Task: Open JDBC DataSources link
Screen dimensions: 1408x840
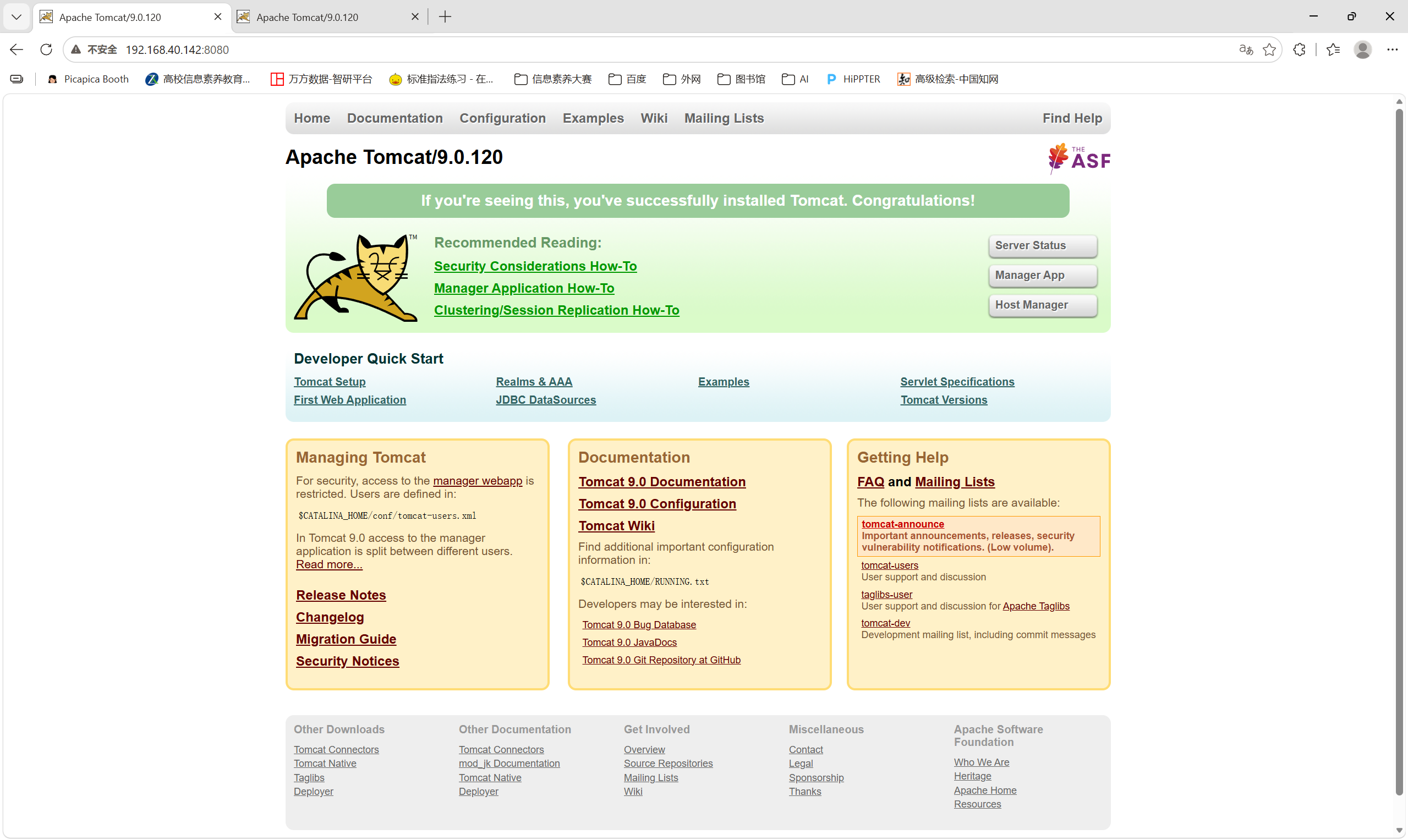Action: [x=546, y=400]
